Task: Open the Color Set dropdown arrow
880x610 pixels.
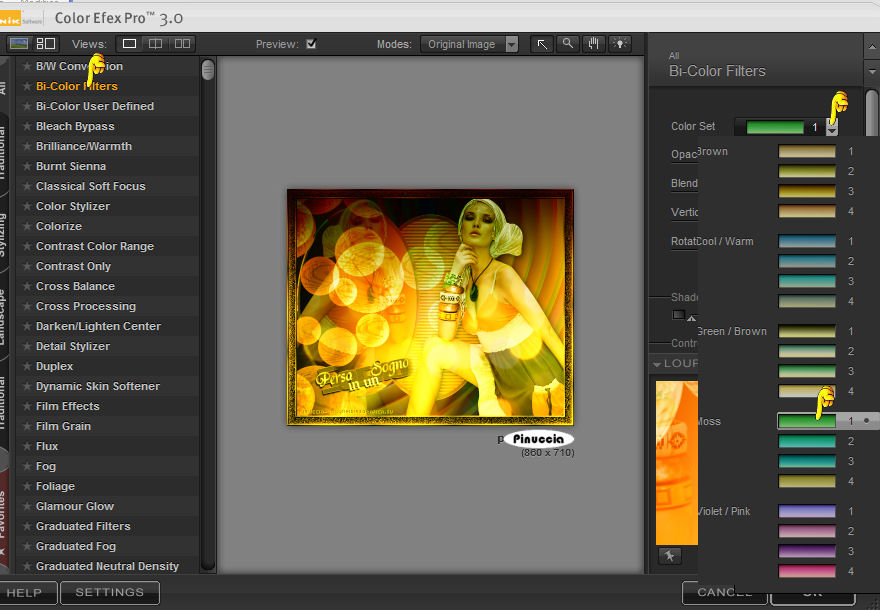Action: coord(832,127)
